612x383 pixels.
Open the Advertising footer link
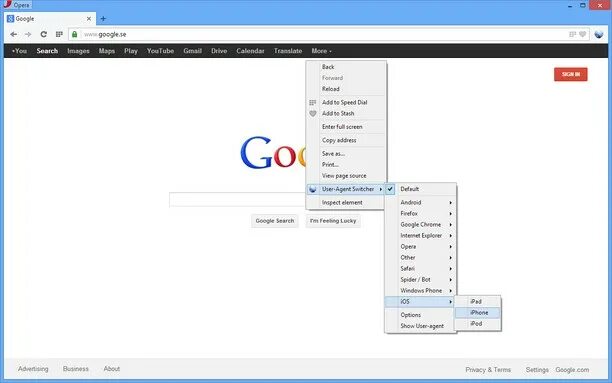[x=33, y=369]
